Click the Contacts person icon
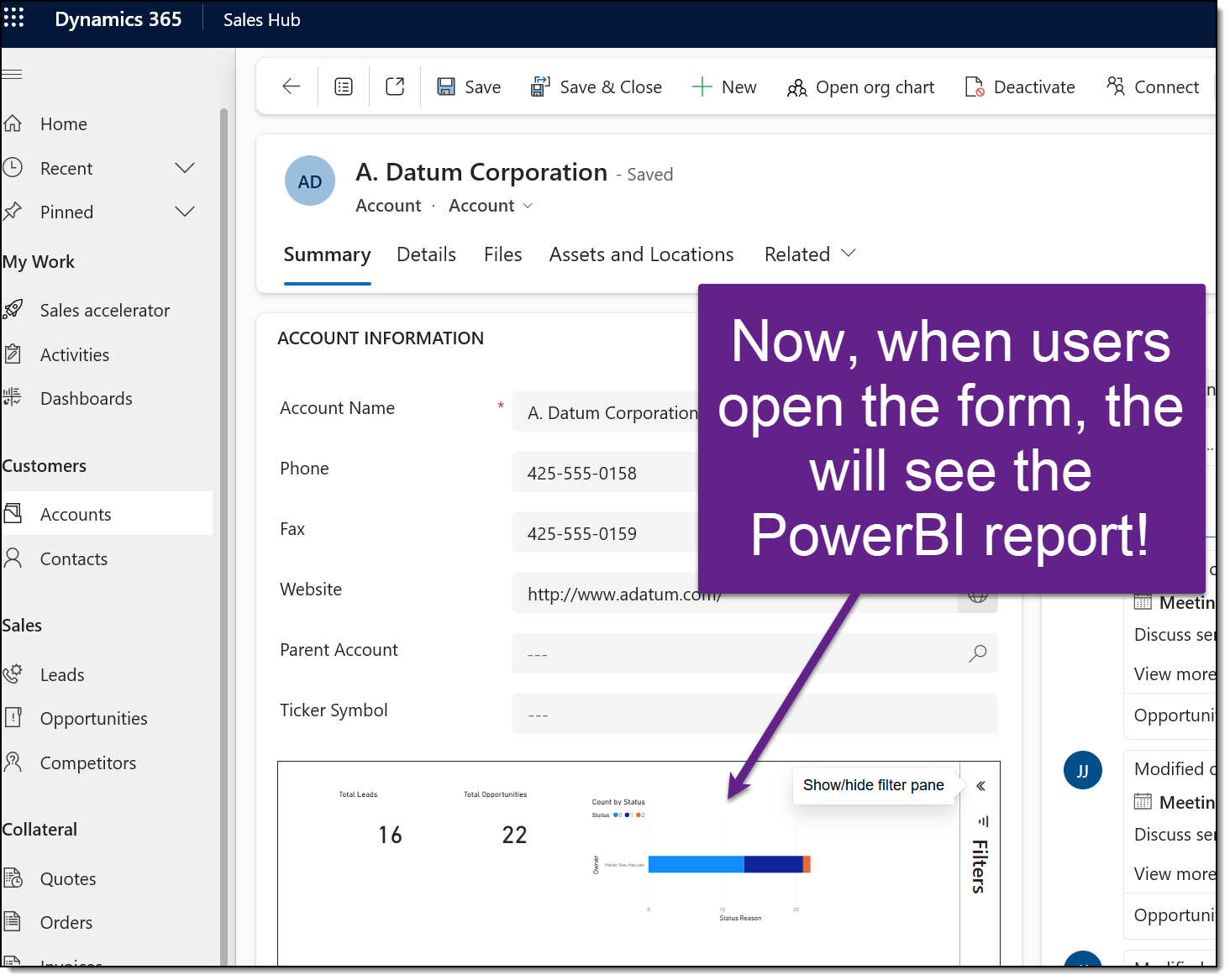 13,558
